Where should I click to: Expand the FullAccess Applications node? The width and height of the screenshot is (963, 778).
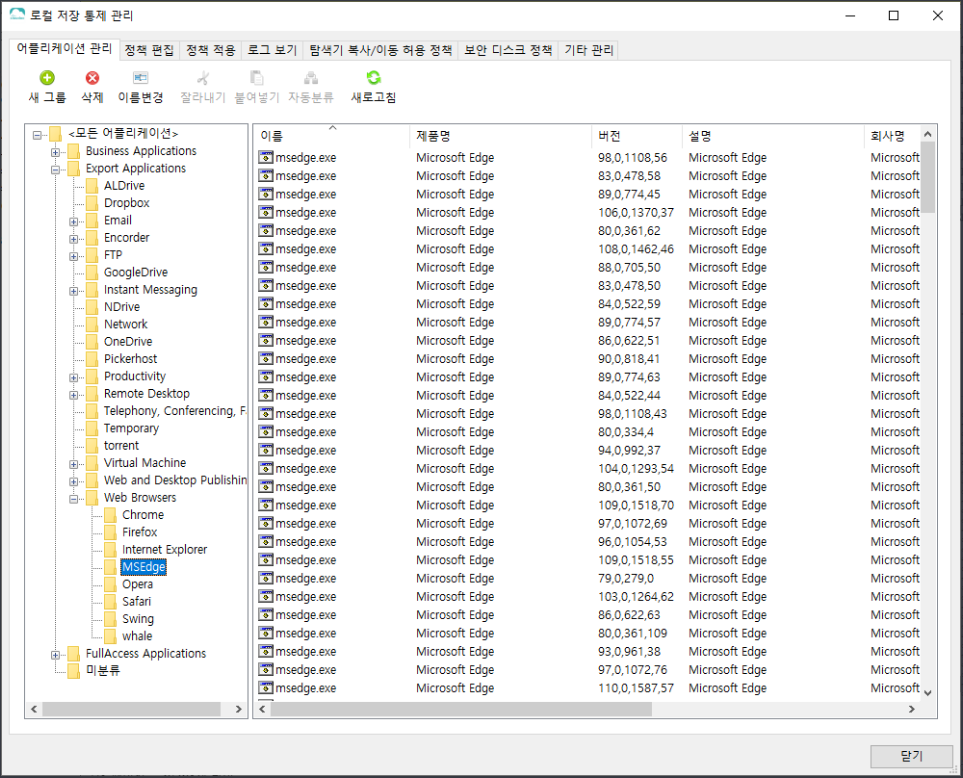(x=55, y=655)
